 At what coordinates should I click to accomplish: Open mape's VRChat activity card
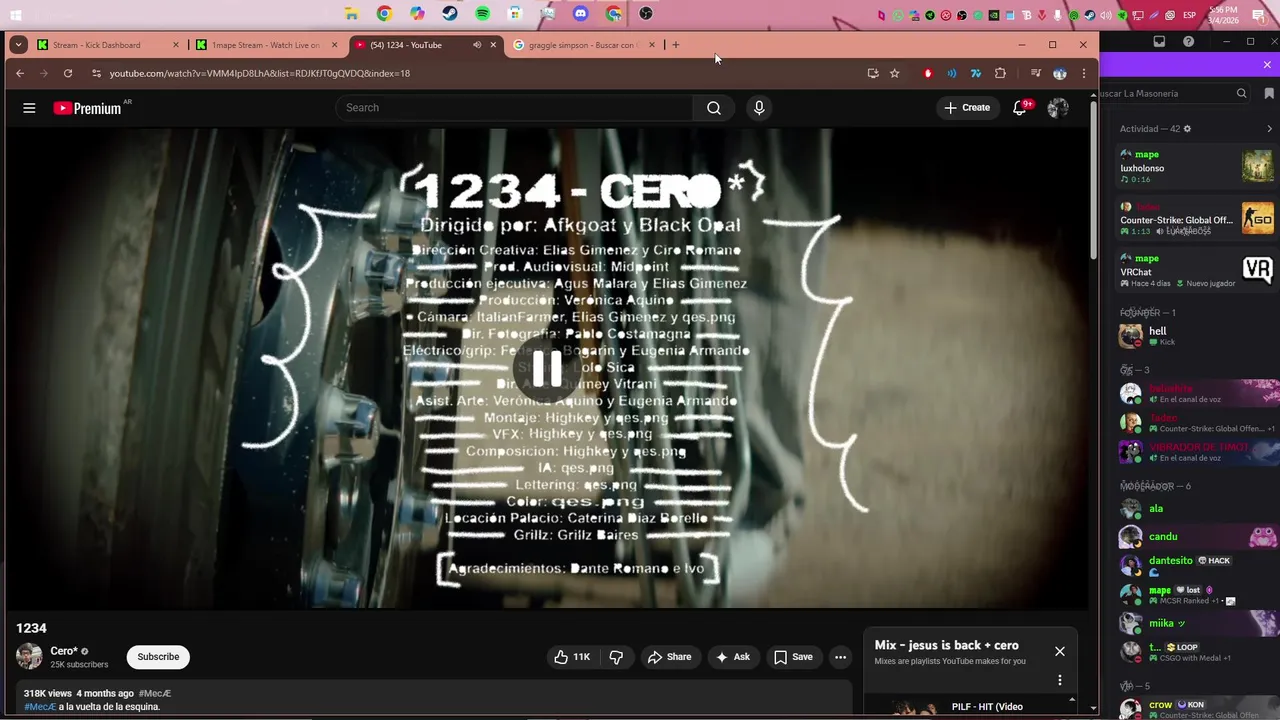pos(1196,270)
